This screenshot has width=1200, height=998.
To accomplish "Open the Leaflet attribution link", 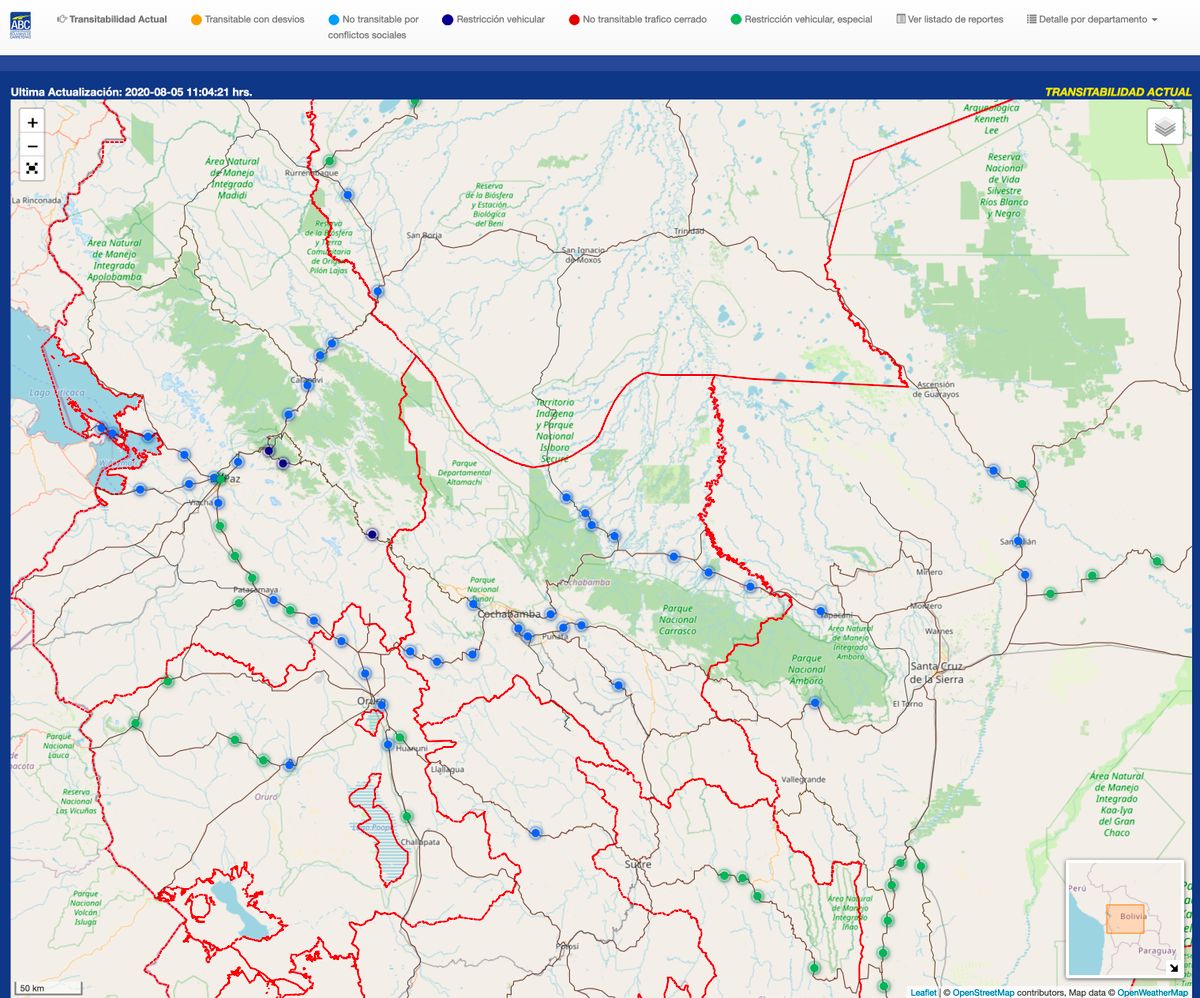I will tap(923, 992).
